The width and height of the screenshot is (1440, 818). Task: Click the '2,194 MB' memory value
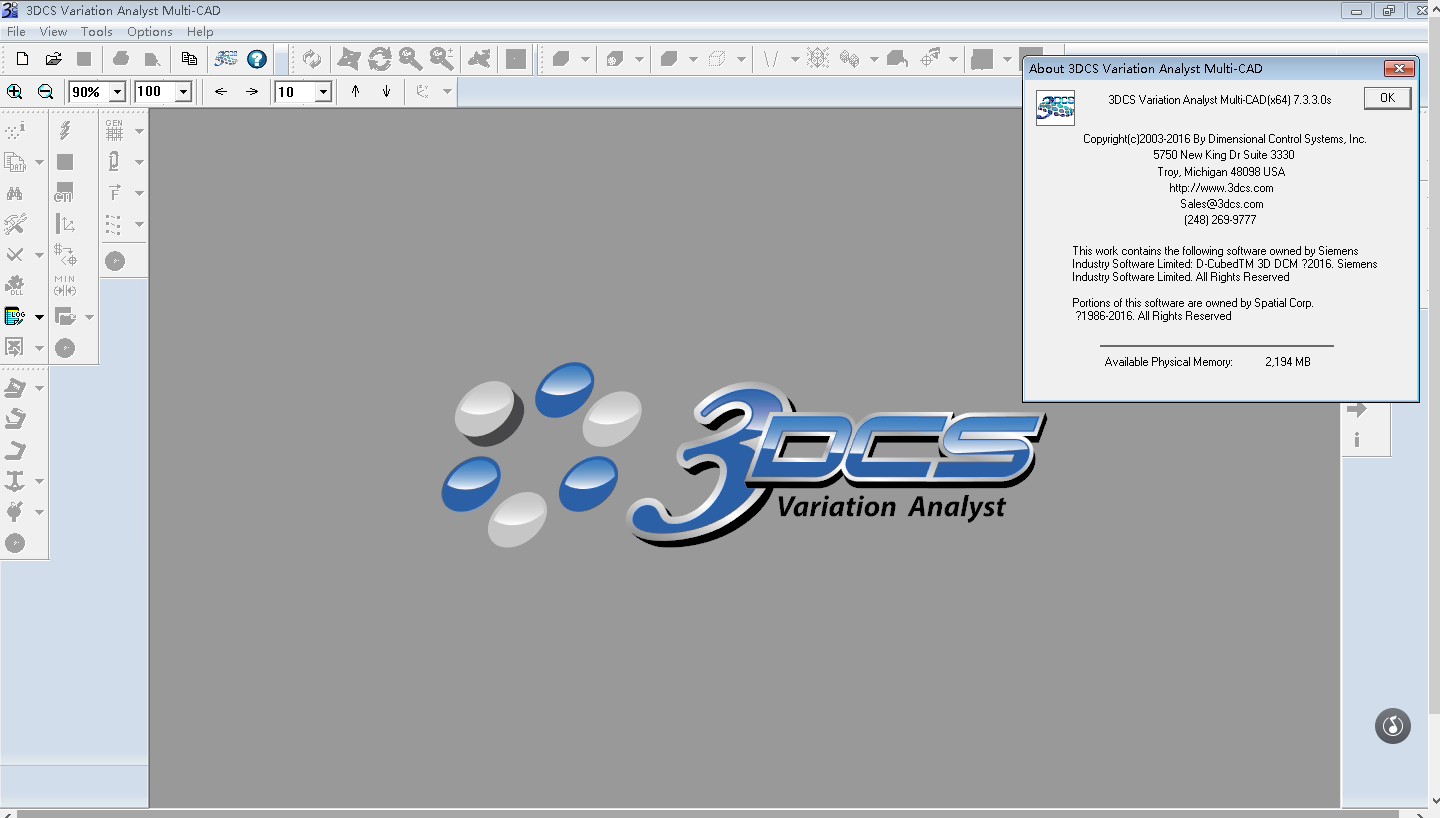coord(1287,362)
